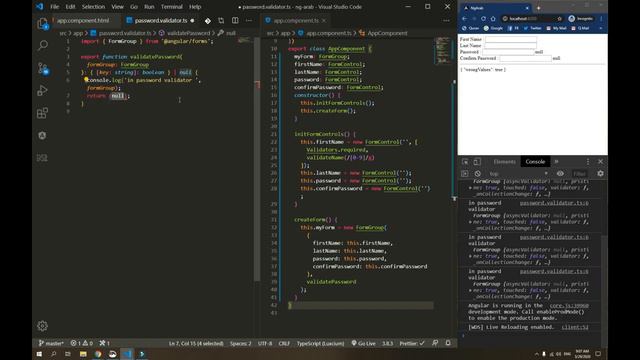Open the Search view in the activity bar
640x360 pixels.
tap(42, 45)
